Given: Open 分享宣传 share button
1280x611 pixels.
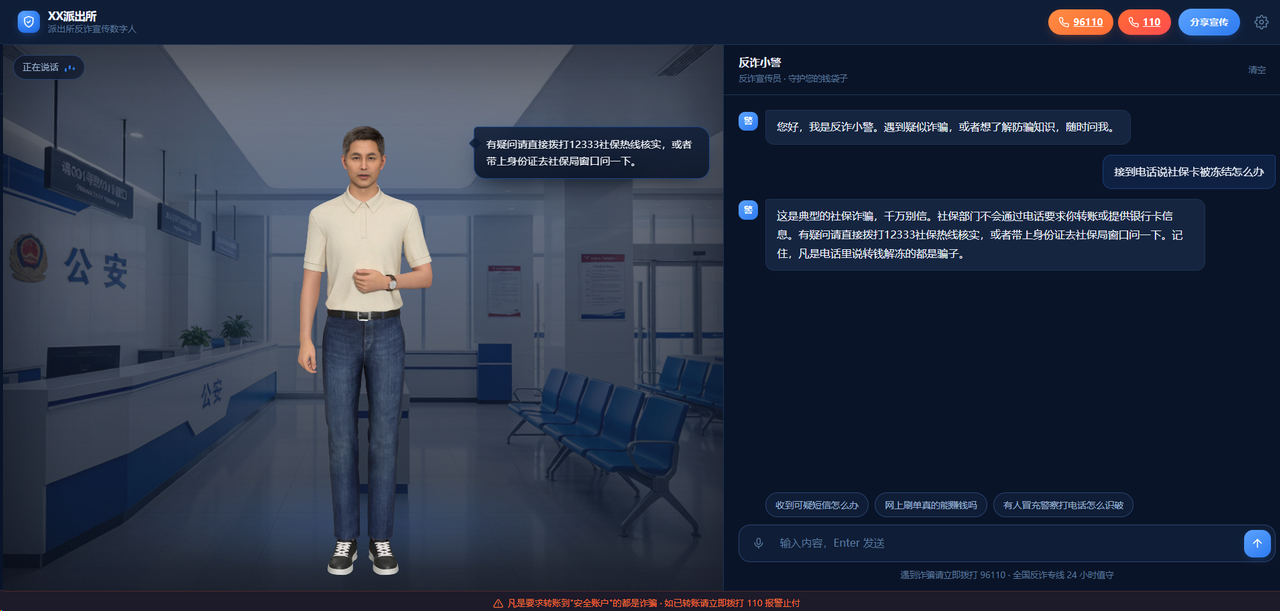Looking at the screenshot, I should pos(1208,22).
